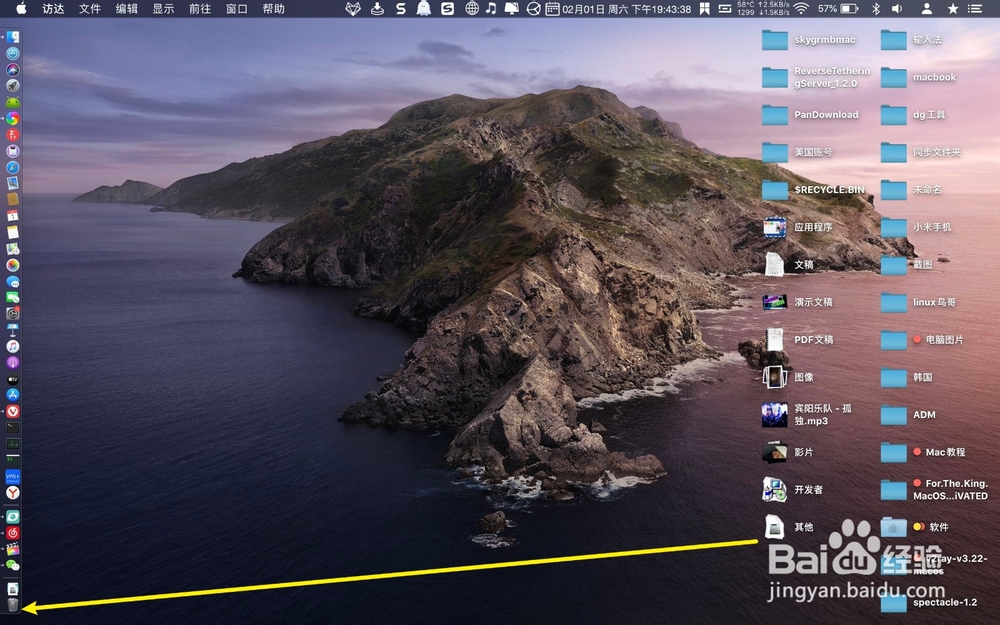Open the 访达 menu
This screenshot has height=625, width=1000.
(53, 8)
